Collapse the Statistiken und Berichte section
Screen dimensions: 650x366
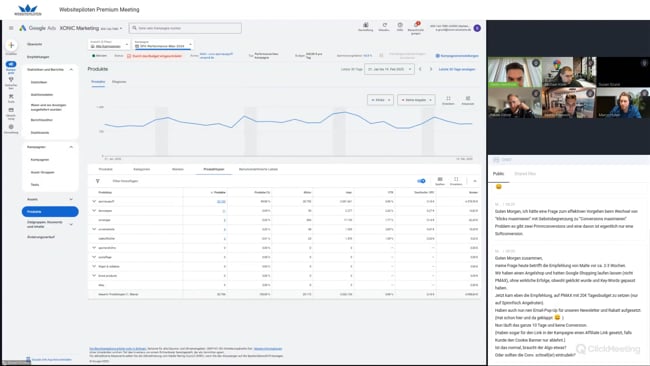tap(71, 70)
